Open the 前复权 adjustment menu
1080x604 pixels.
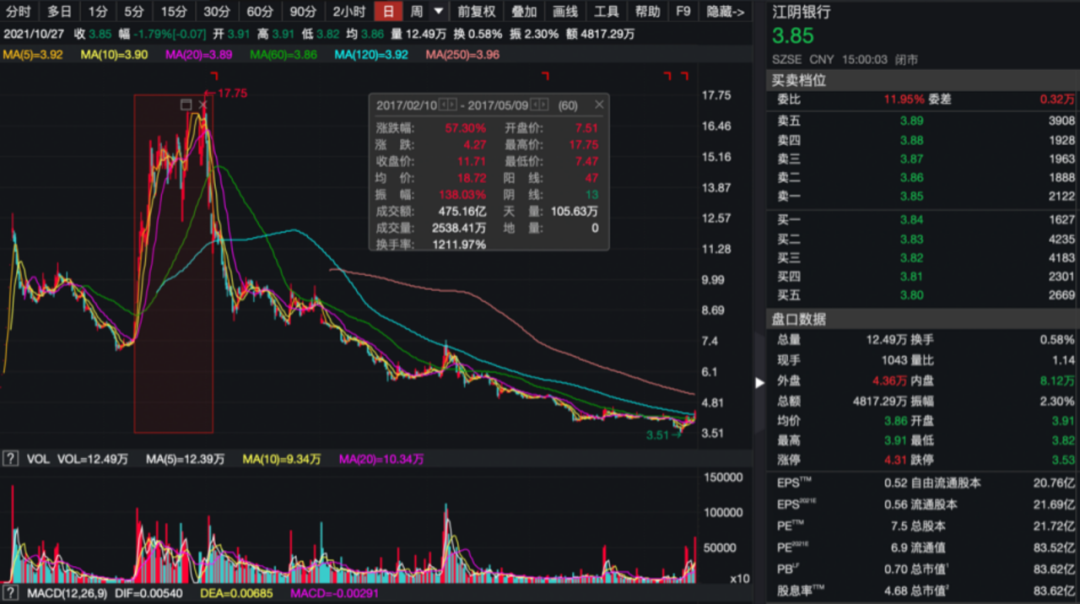click(477, 11)
